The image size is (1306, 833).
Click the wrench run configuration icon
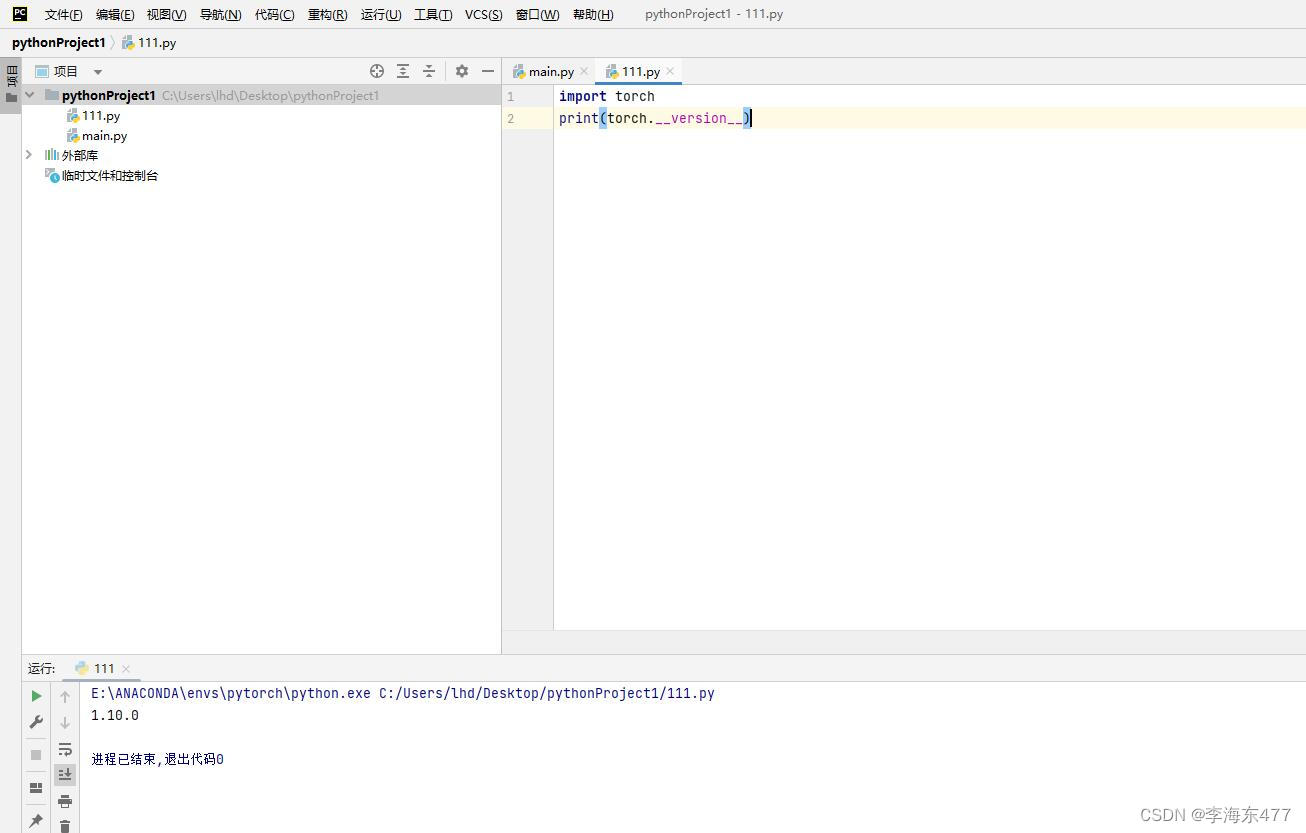(36, 722)
